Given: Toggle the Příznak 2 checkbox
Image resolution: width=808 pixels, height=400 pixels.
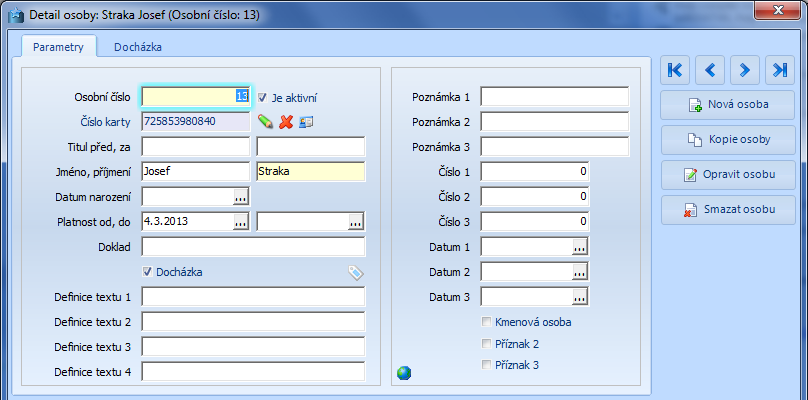Looking at the screenshot, I should [486, 344].
